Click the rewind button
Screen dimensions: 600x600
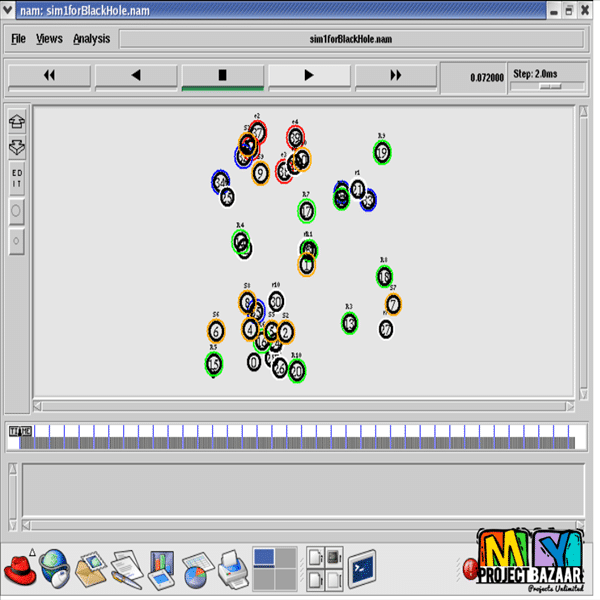point(49,76)
